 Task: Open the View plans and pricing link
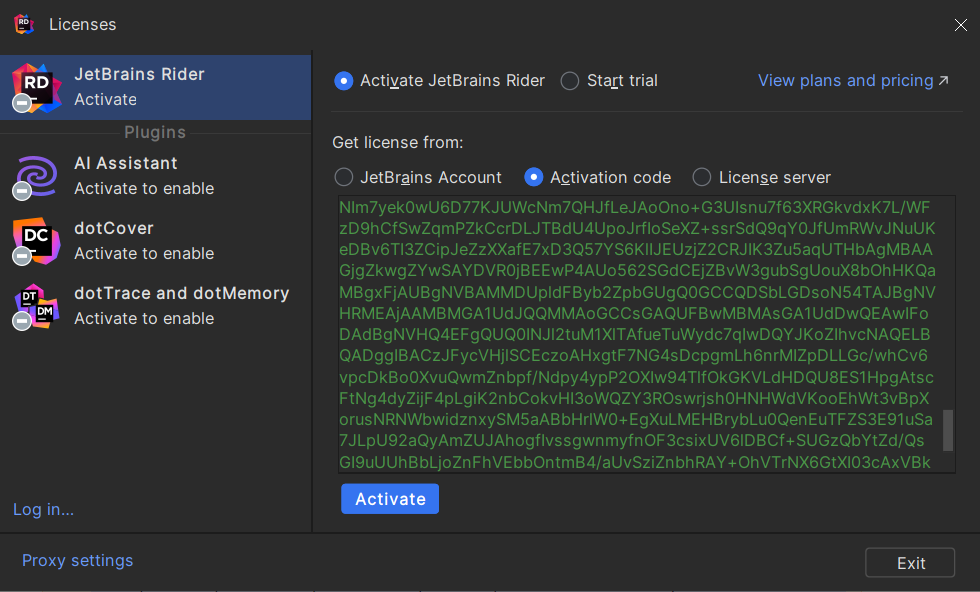[845, 81]
